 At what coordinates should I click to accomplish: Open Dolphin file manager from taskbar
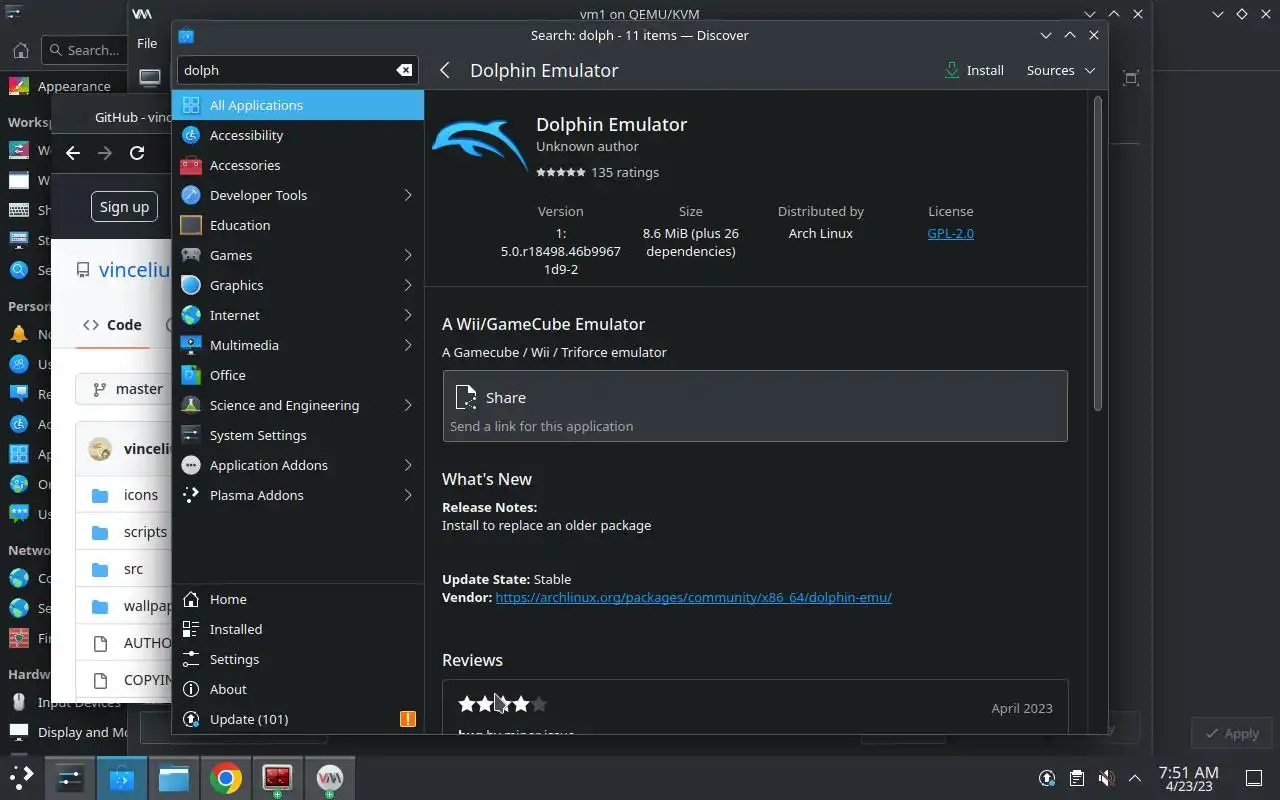[174, 777]
